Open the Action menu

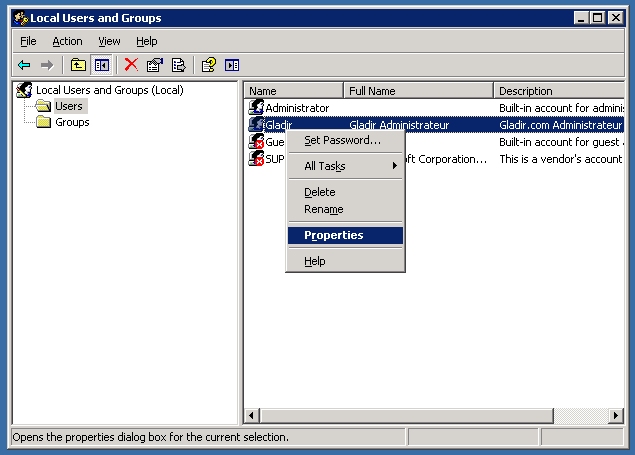[x=67, y=41]
